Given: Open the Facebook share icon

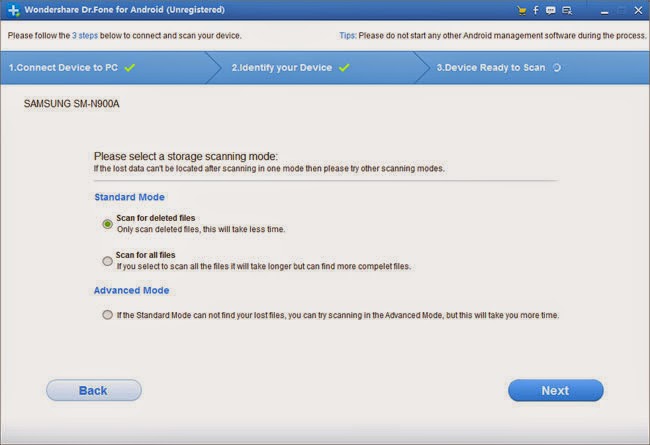Looking at the screenshot, I should tap(536, 10).
